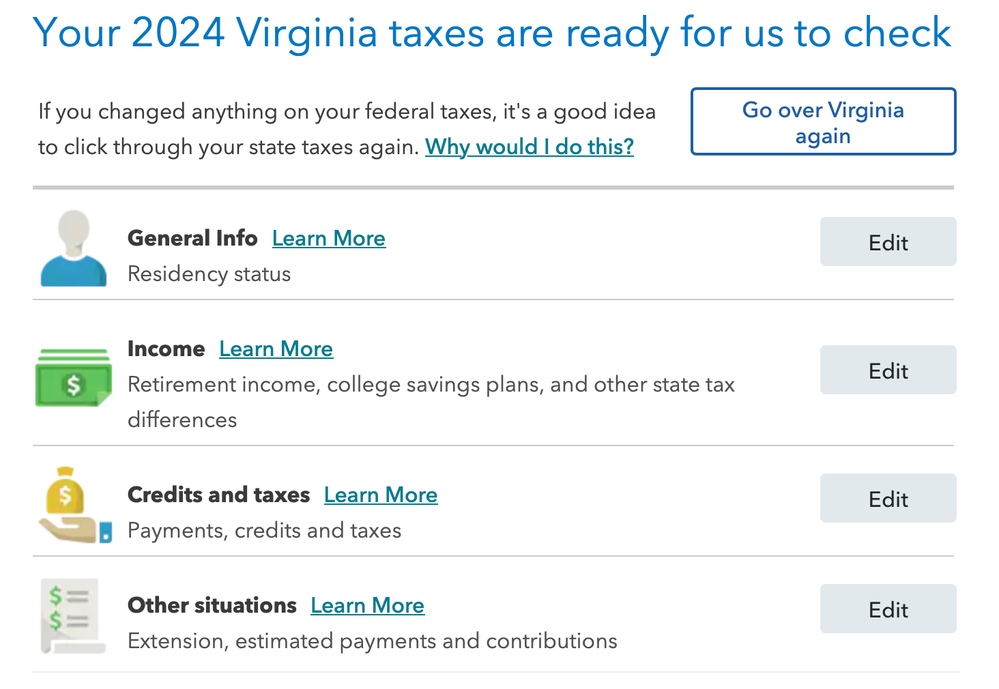Click the 2024 Virginia taxes page title
The image size is (999, 689).
coord(492,33)
